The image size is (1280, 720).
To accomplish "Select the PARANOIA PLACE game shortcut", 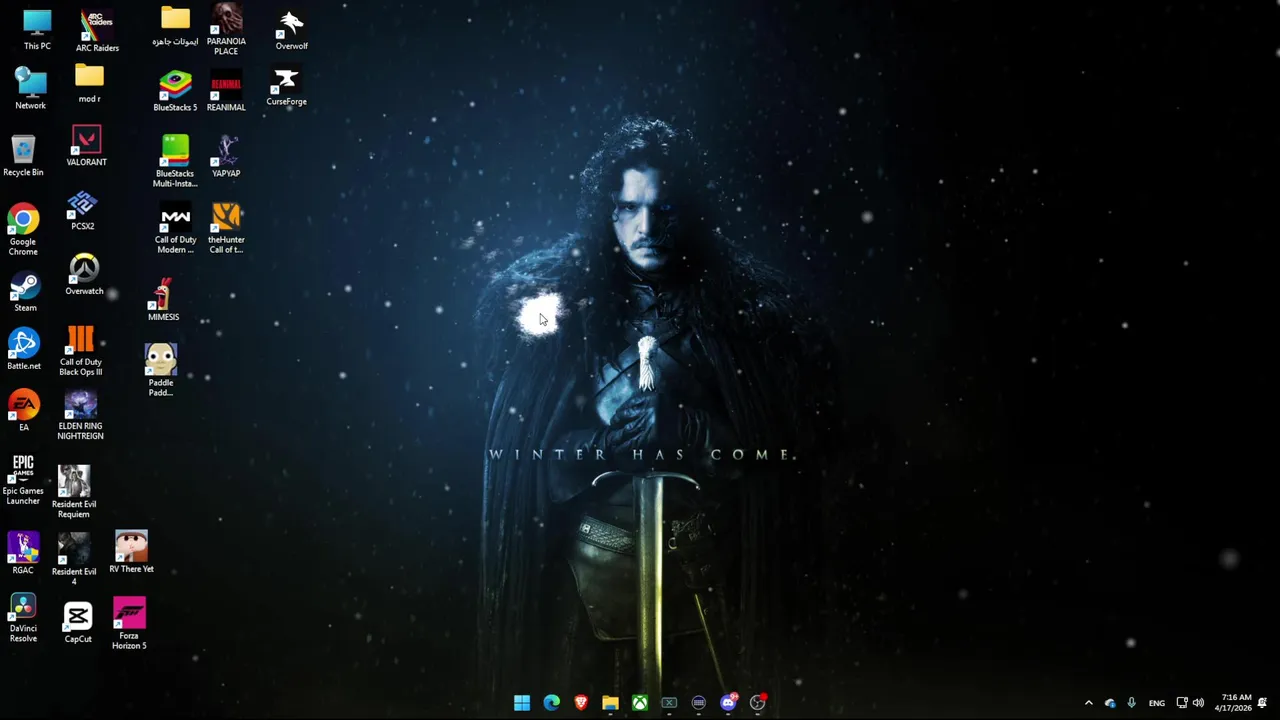I will coord(226,30).
